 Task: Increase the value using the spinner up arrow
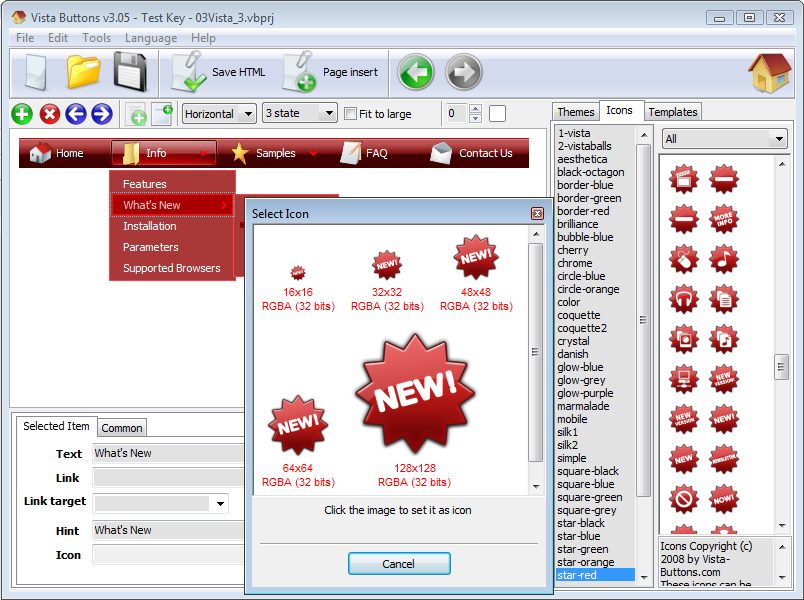[475, 109]
